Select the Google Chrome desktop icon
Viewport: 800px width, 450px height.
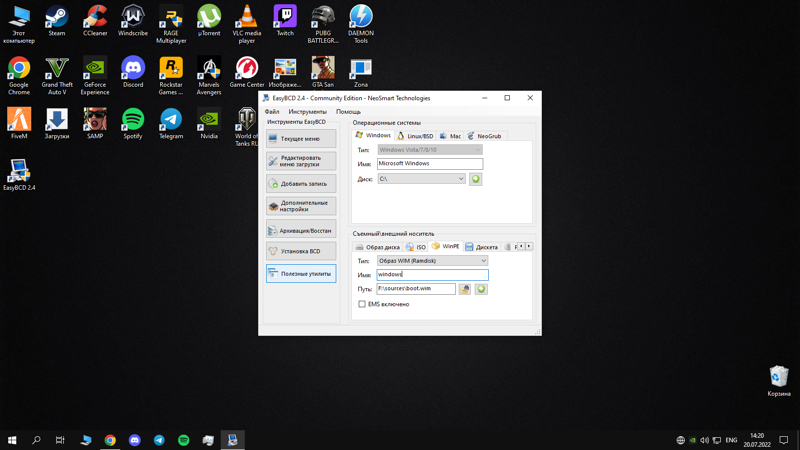point(19,76)
